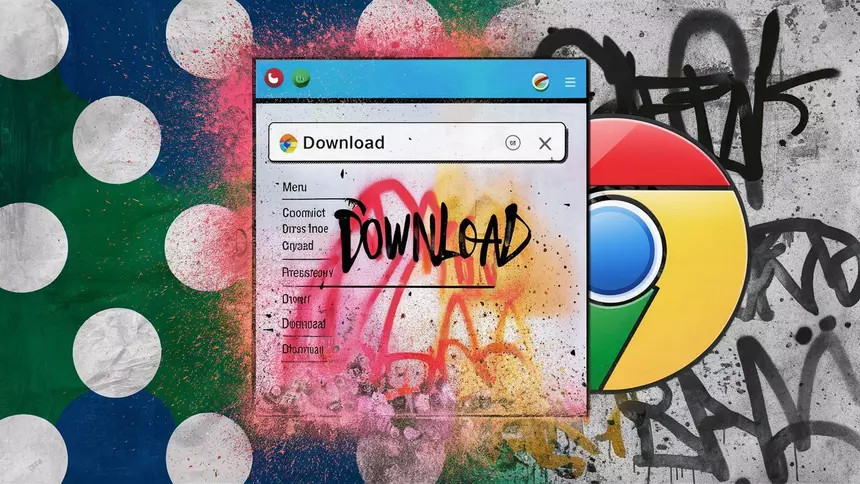Click the "Dlonuall" link in the list
This screenshot has width=860, height=484.
303,349
